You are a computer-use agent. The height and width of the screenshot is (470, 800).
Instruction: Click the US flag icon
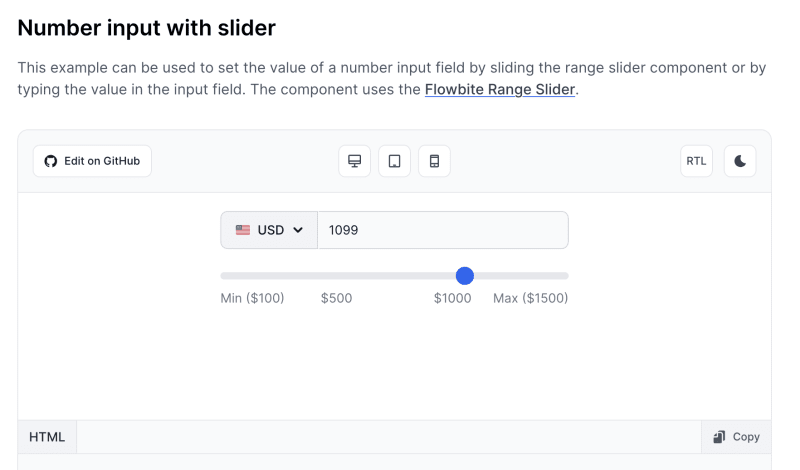point(243,230)
